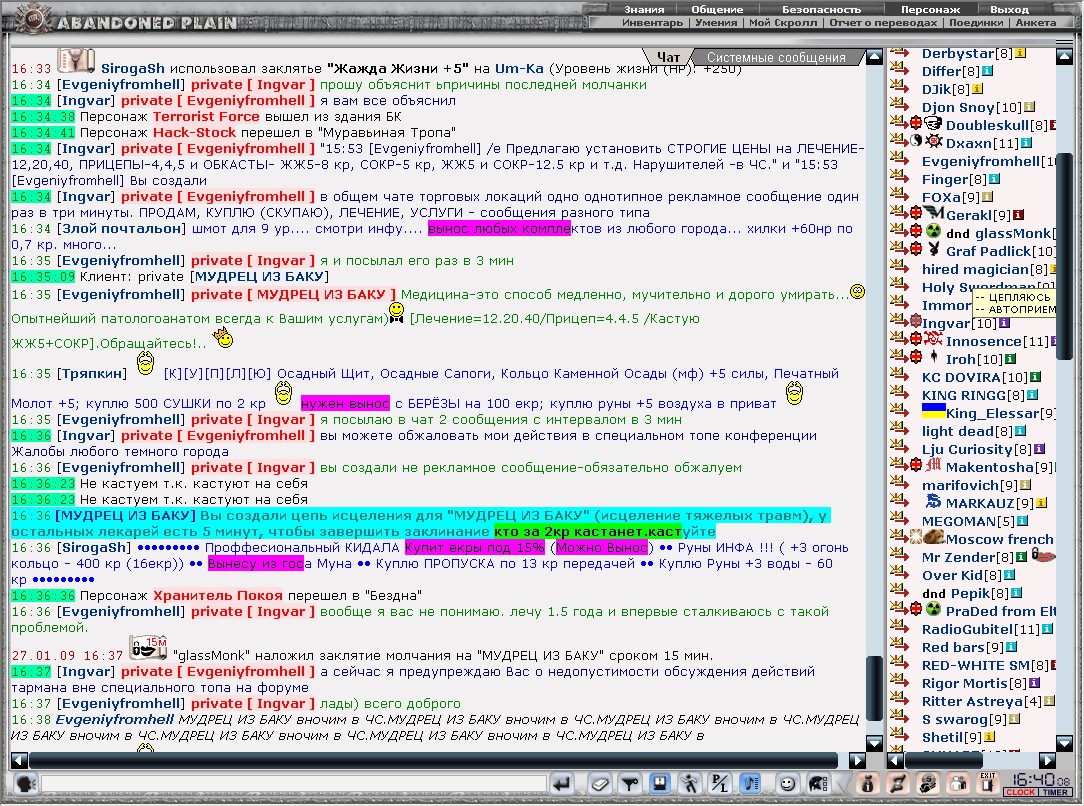Open info icon next to DJik[8]
The image size is (1084, 806).
977,88
